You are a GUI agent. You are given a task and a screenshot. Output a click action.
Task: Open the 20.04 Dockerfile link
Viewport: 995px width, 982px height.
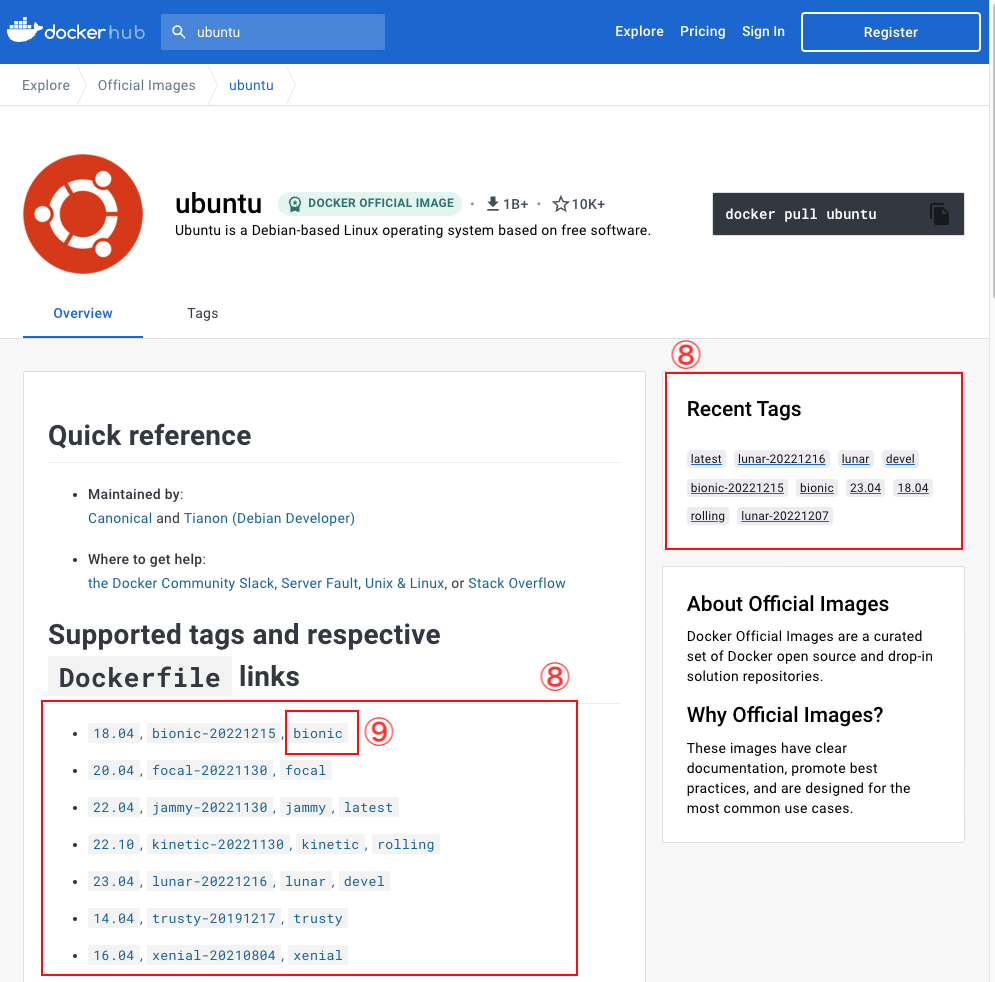[x=114, y=770]
